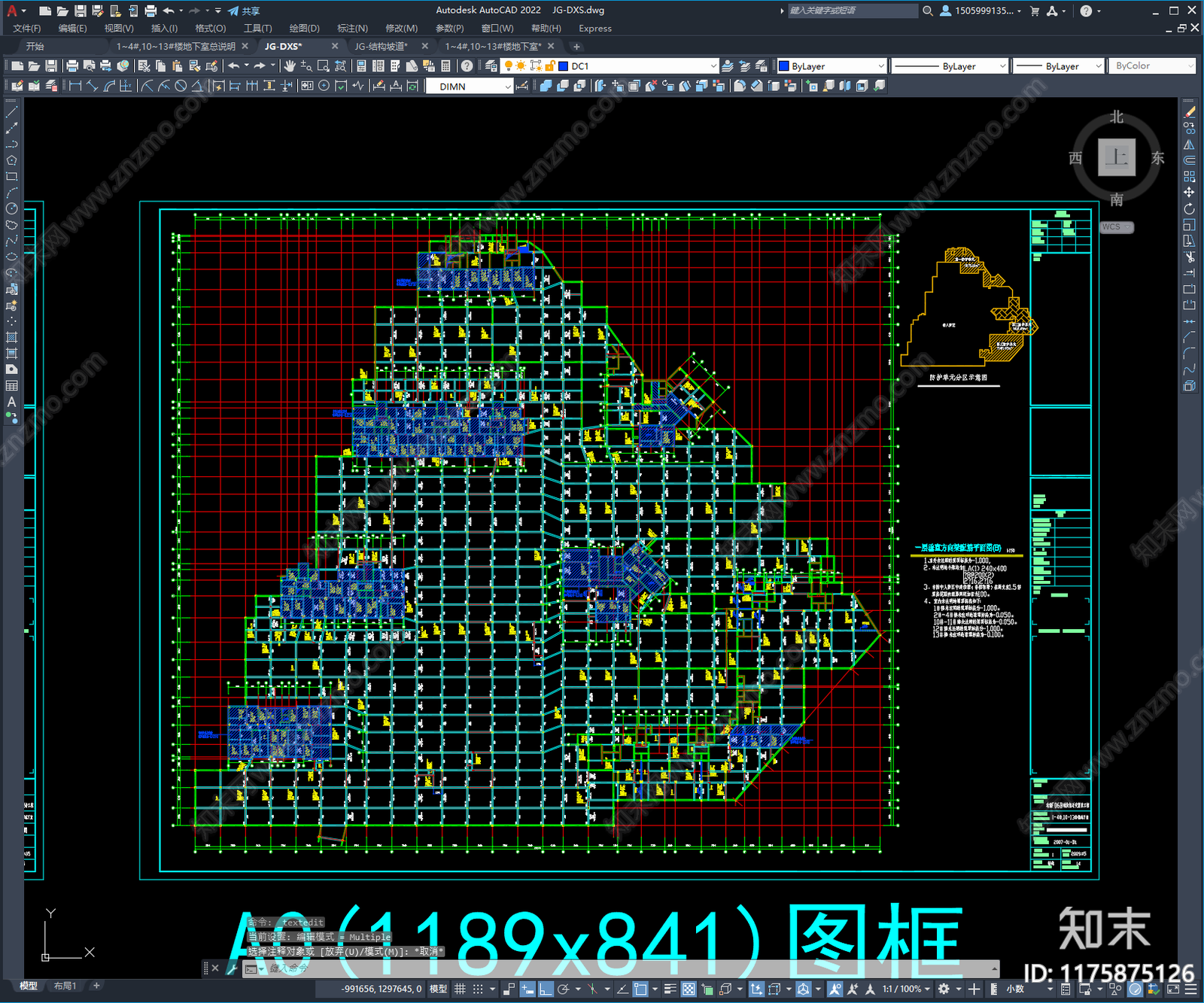1204x1003 pixels.
Task: Click the blue layer color swatch beside DC1
Action: pos(564,66)
